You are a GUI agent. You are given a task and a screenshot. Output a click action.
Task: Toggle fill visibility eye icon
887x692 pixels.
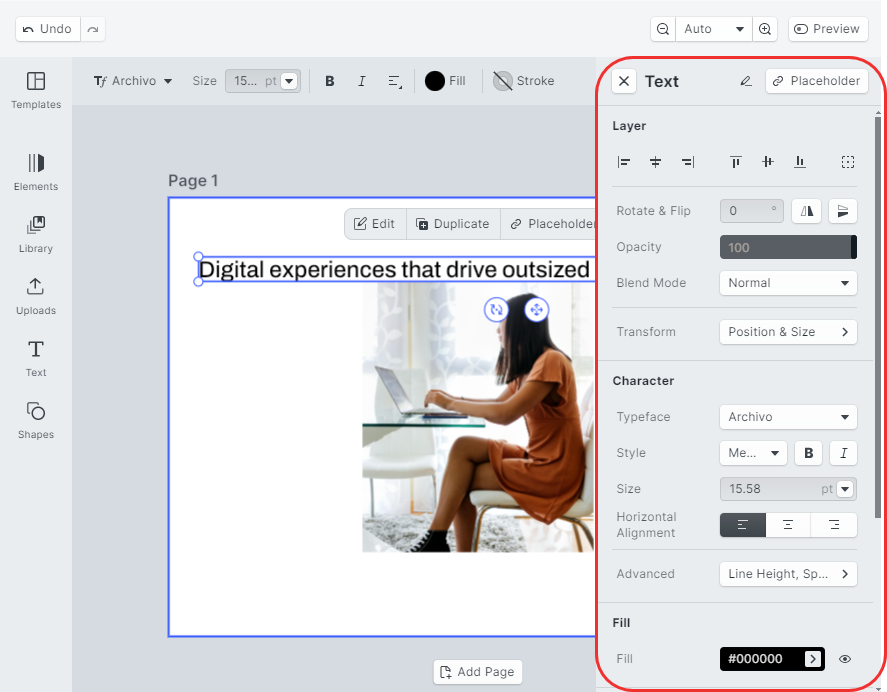(845, 659)
